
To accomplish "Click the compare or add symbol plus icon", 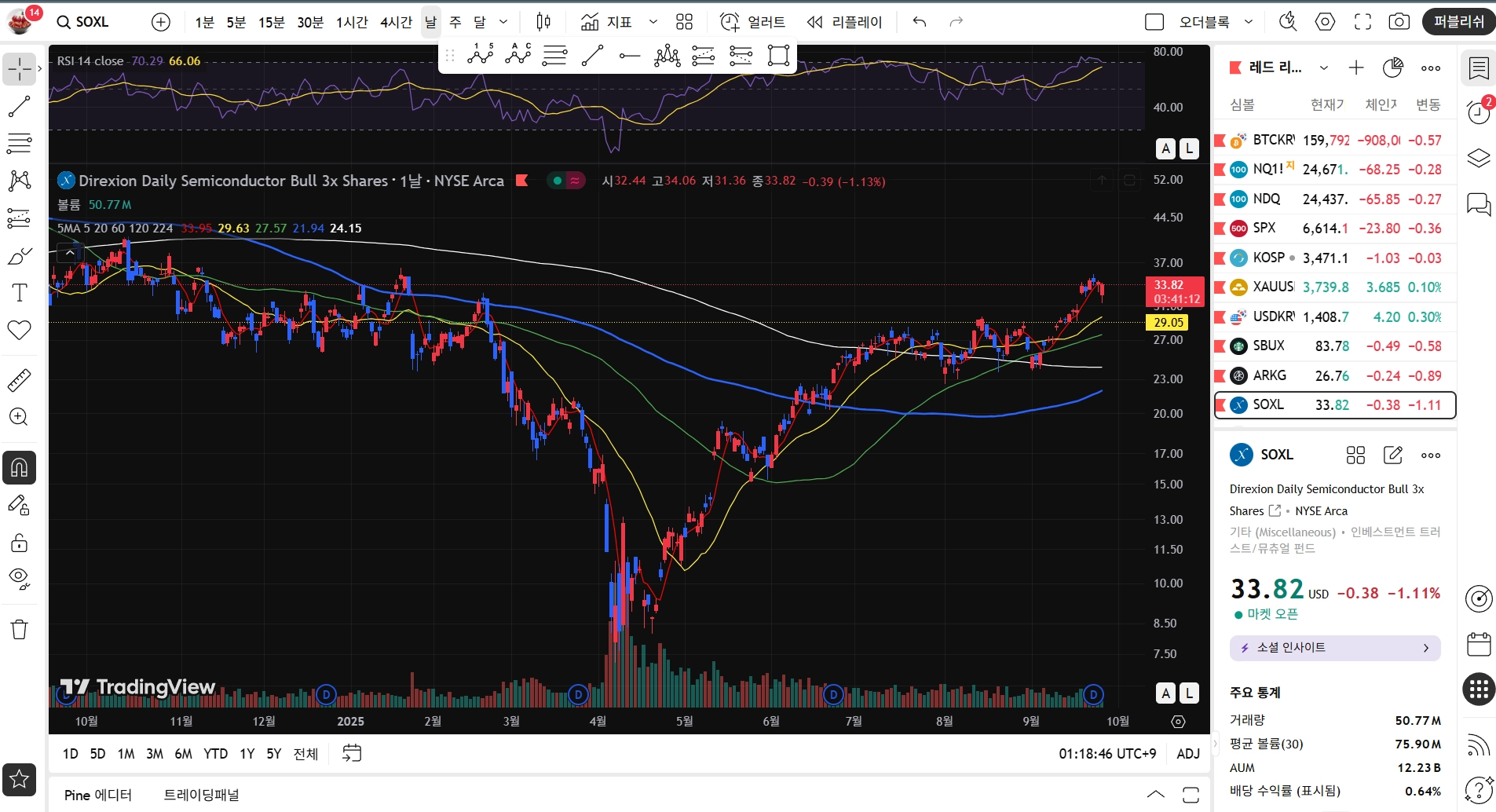I will tap(160, 22).
